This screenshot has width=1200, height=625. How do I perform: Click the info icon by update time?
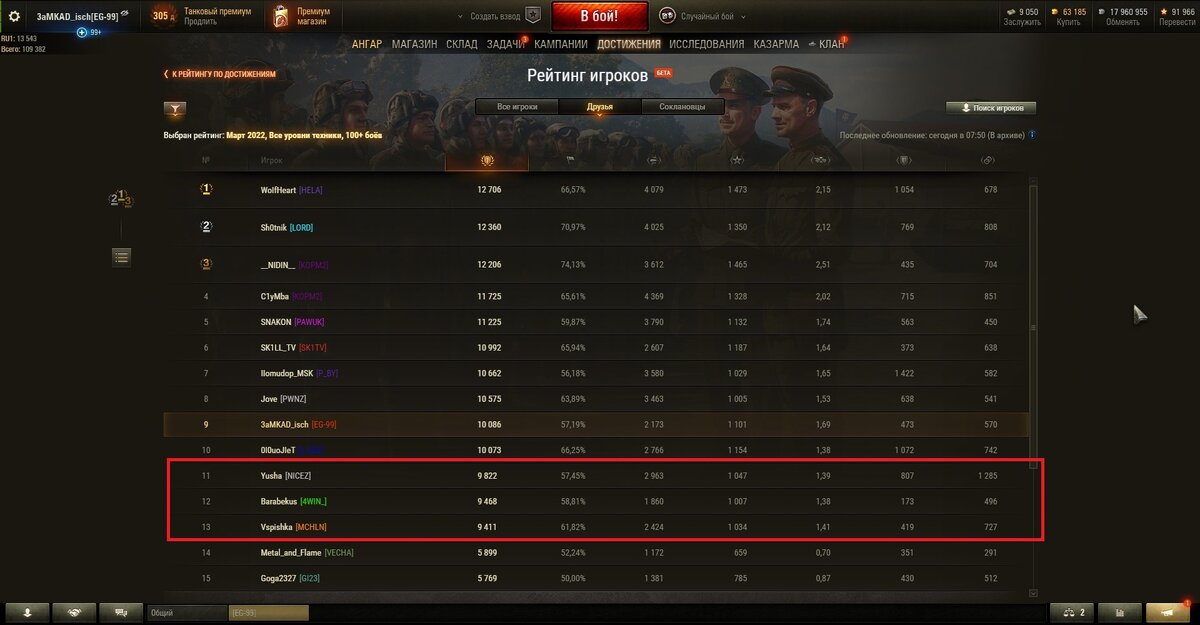tap(1032, 135)
